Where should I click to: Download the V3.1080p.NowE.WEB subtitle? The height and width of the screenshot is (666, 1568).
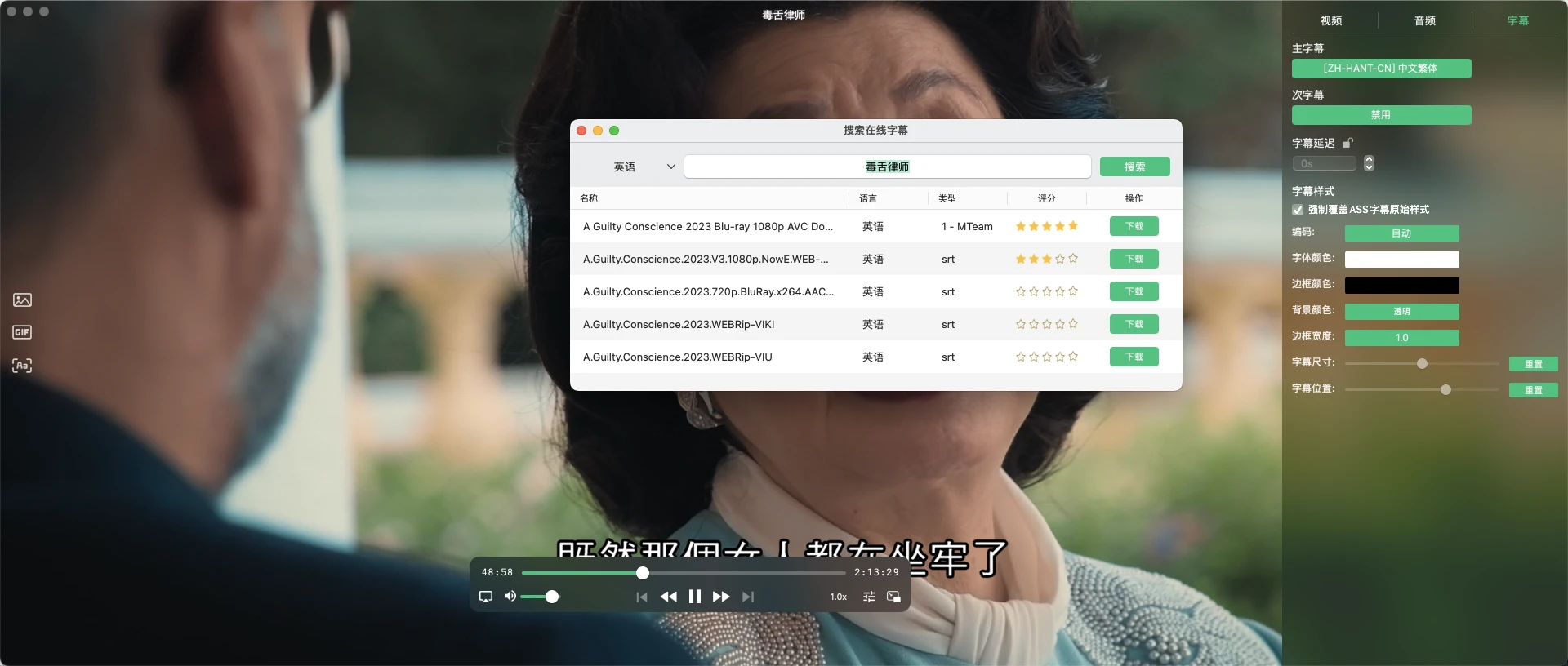[1134, 259]
